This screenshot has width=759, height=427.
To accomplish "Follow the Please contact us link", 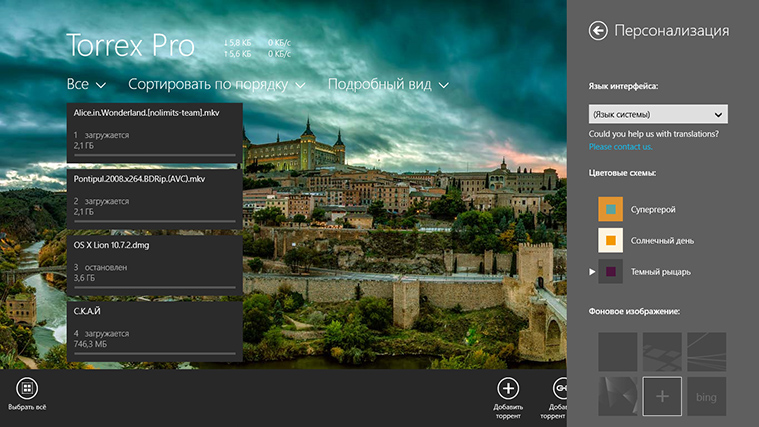I will 620,147.
